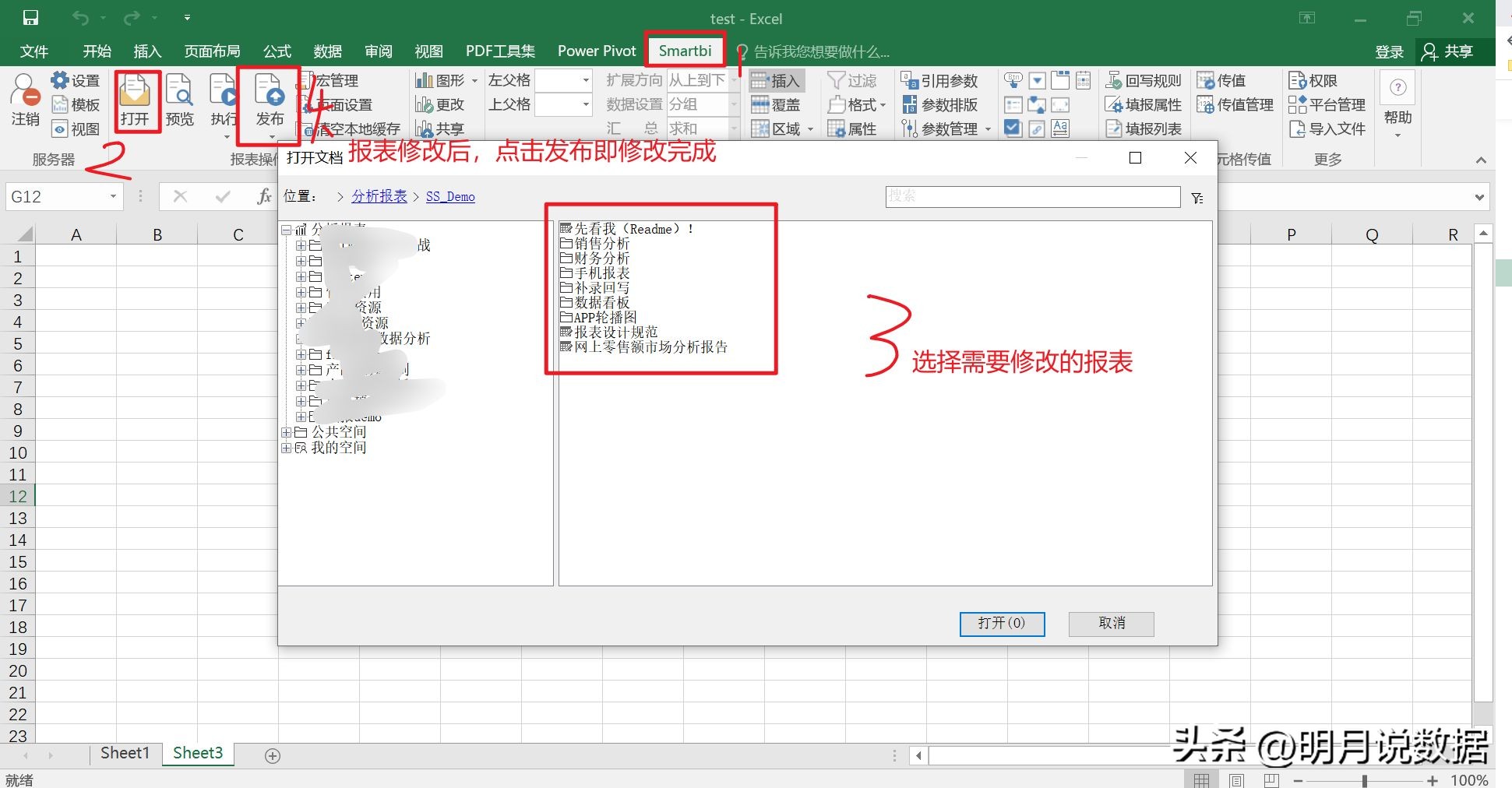Viewport: 1512px width, 788px height.
Task: Cancel the dialog with 取消
Action: tap(1111, 624)
